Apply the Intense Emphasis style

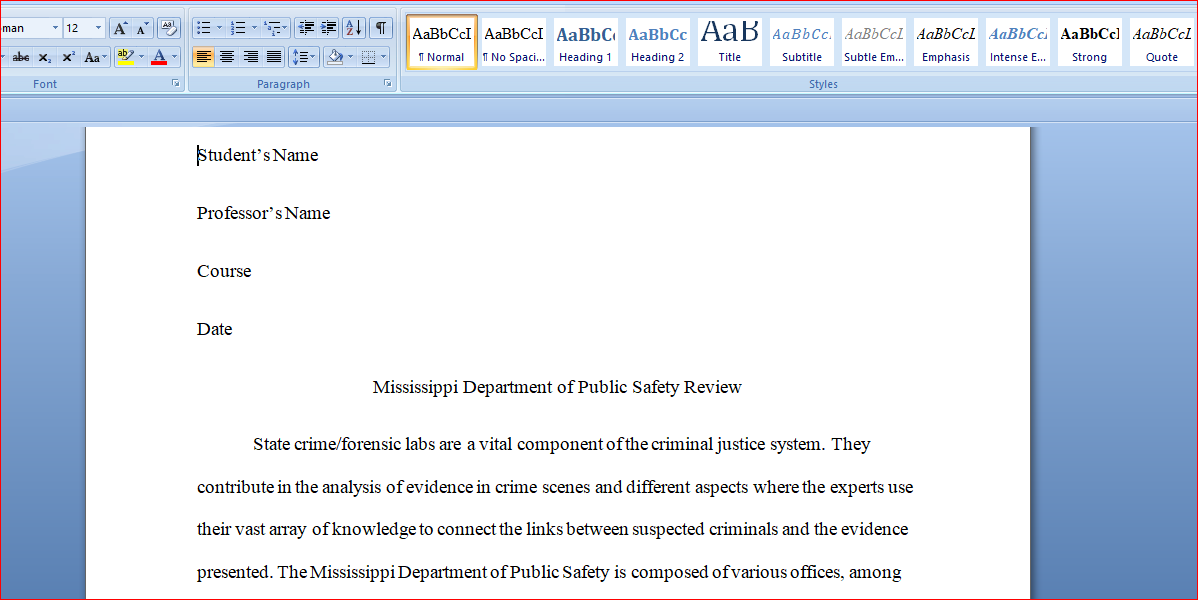coord(1018,43)
